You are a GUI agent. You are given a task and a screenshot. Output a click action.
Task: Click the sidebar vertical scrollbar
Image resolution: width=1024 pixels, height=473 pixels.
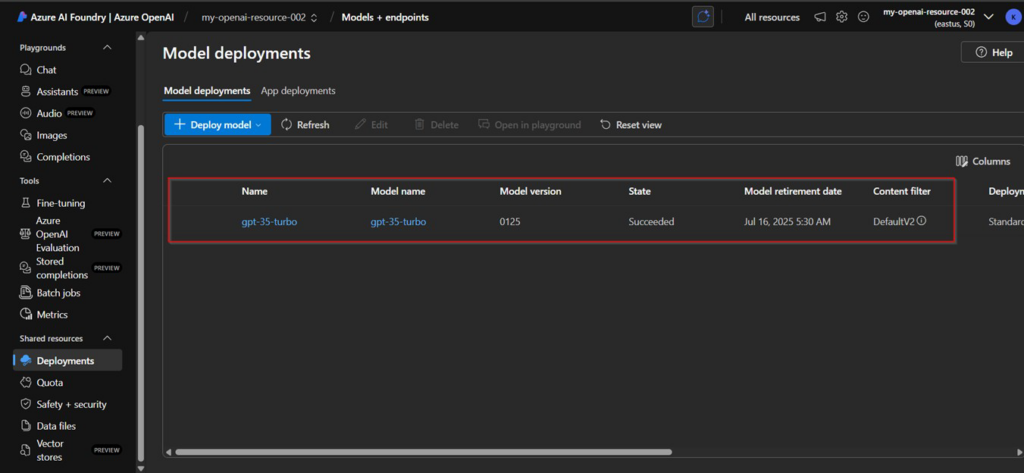pos(141,293)
